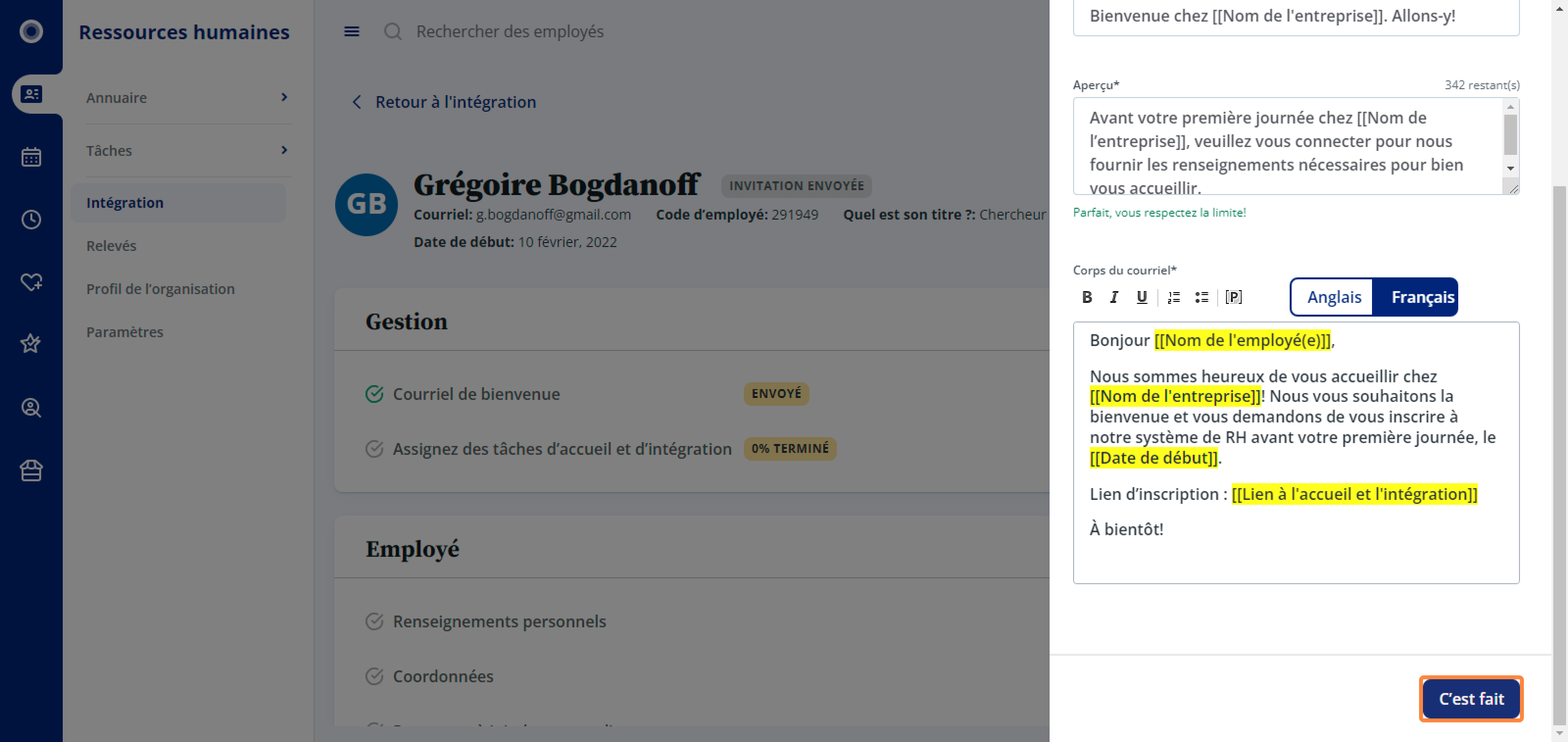Viewport: 1568px width, 742px height.
Task: Click the Renseignements personnels check icon
Action: pyautogui.click(x=374, y=621)
